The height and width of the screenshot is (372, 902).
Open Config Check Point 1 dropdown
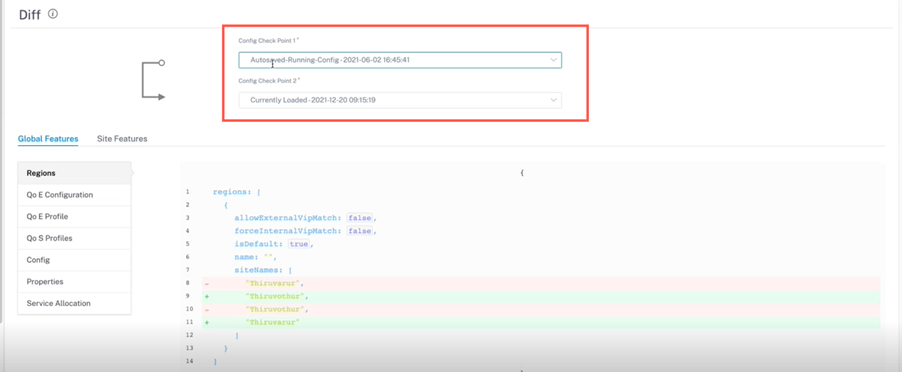pyautogui.click(x=400, y=60)
